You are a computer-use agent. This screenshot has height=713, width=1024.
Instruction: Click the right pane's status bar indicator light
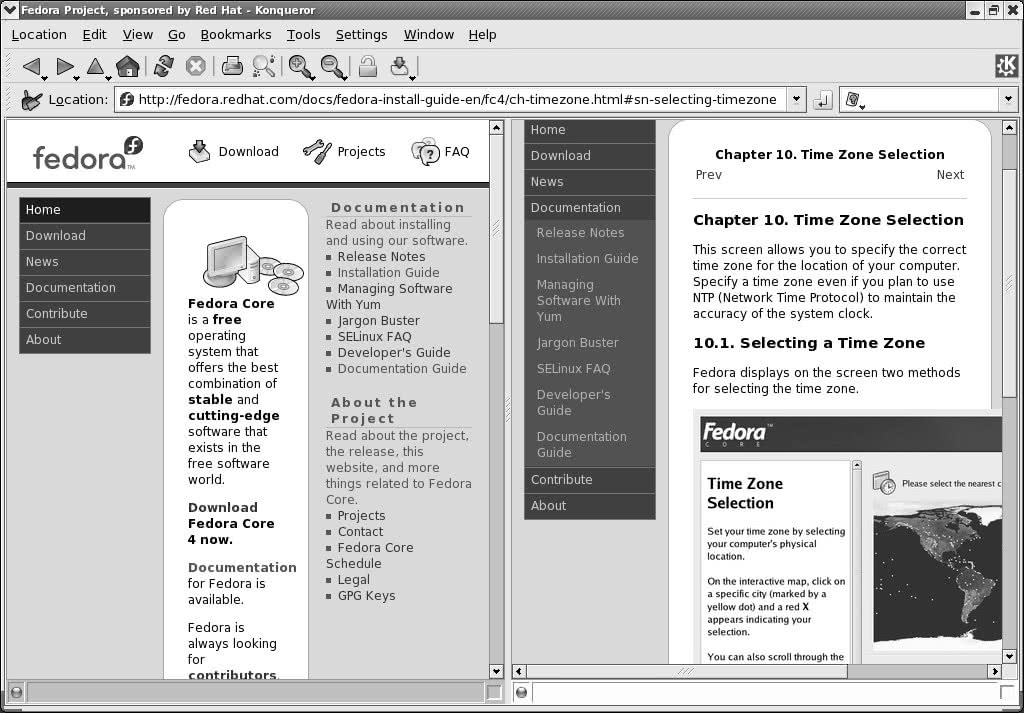521,692
